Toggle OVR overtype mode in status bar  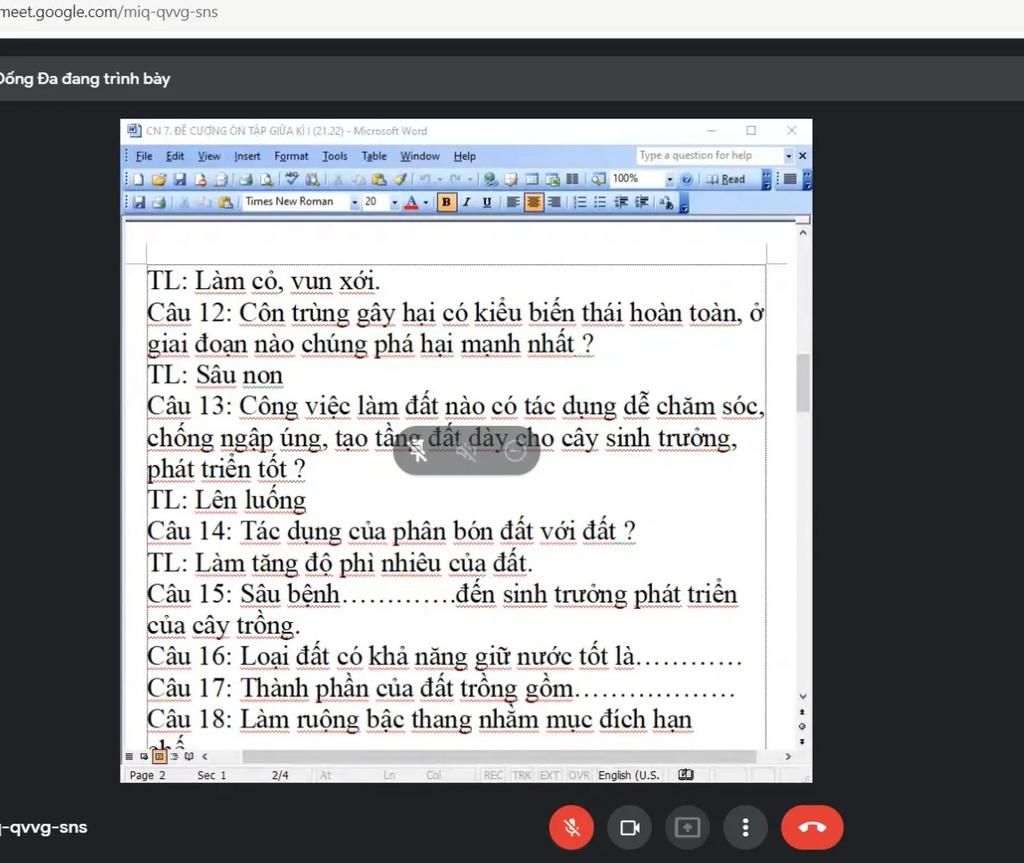(x=579, y=775)
